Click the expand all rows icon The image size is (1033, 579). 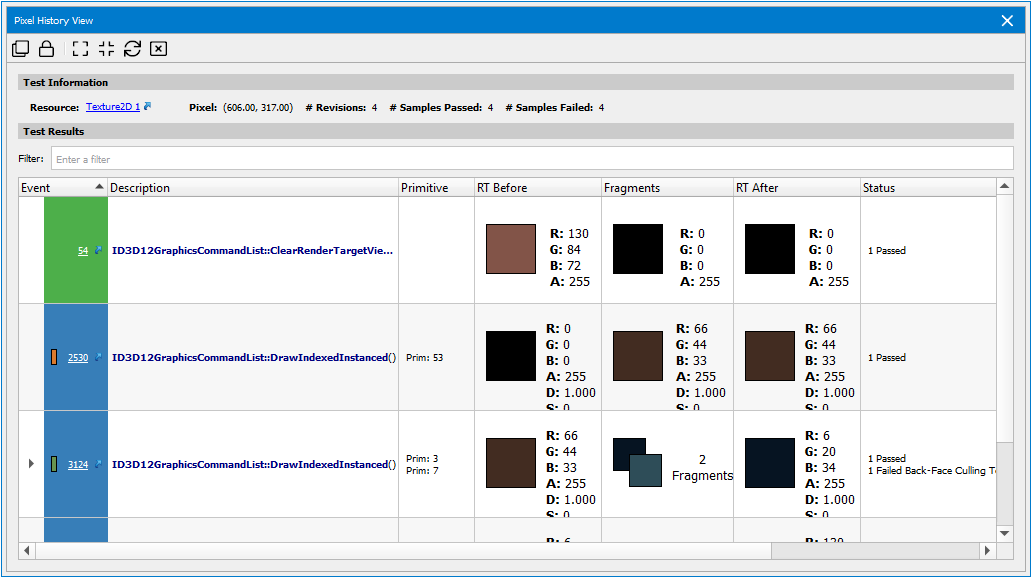pyautogui.click(x=81, y=49)
